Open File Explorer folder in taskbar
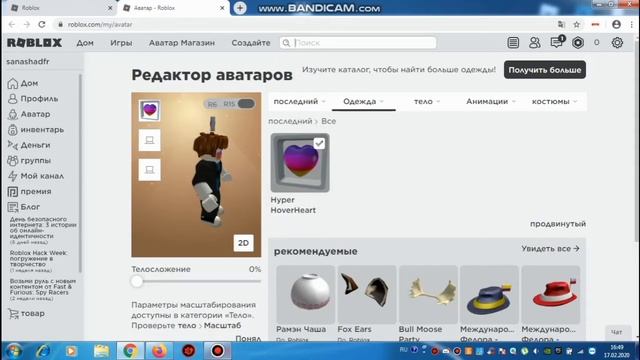The image size is (640, 360). [101, 351]
